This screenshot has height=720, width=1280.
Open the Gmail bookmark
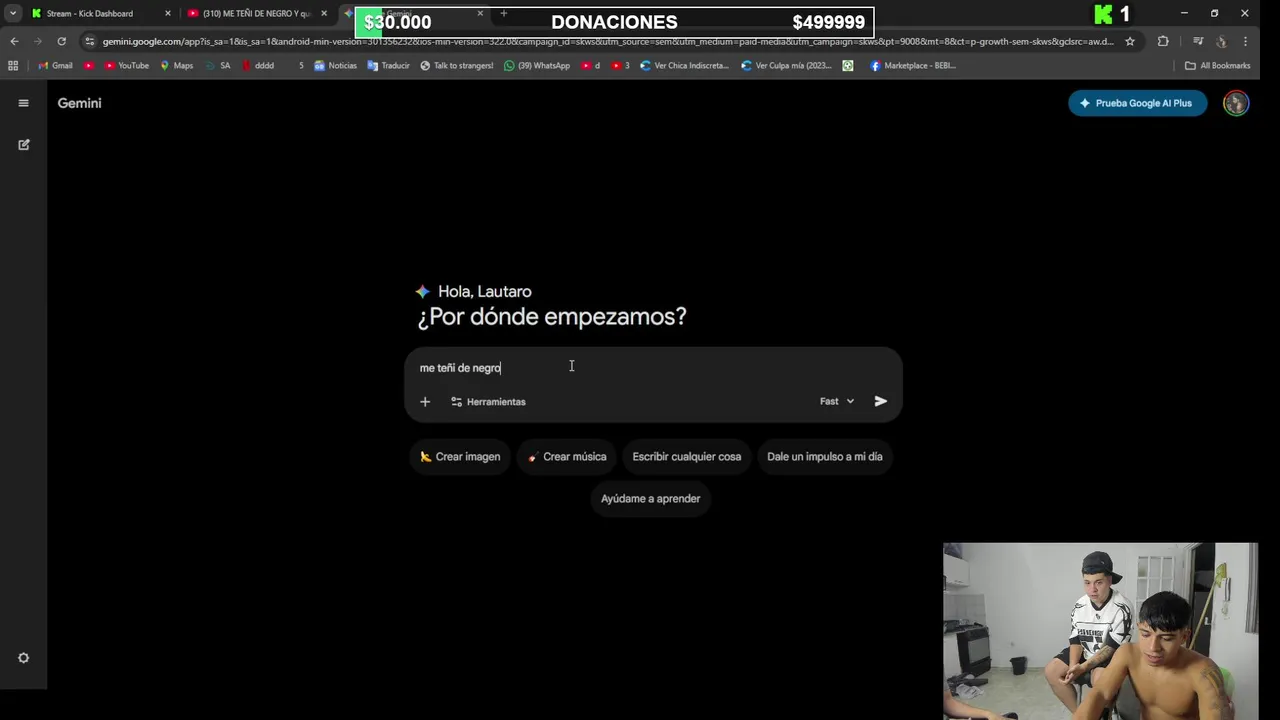pyautogui.click(x=55, y=65)
